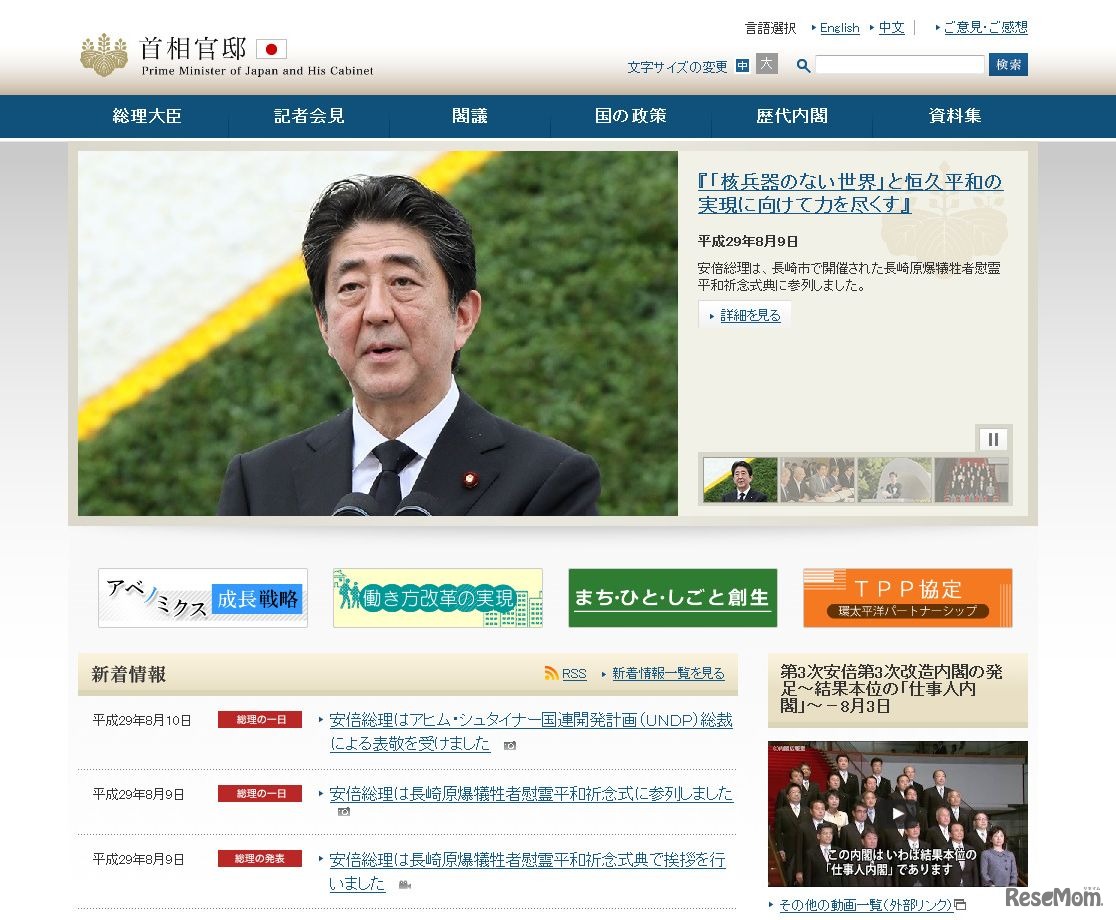Viewport: 1116px width, 920px height.
Task: Click the search magnifier icon
Action: pyautogui.click(x=802, y=65)
